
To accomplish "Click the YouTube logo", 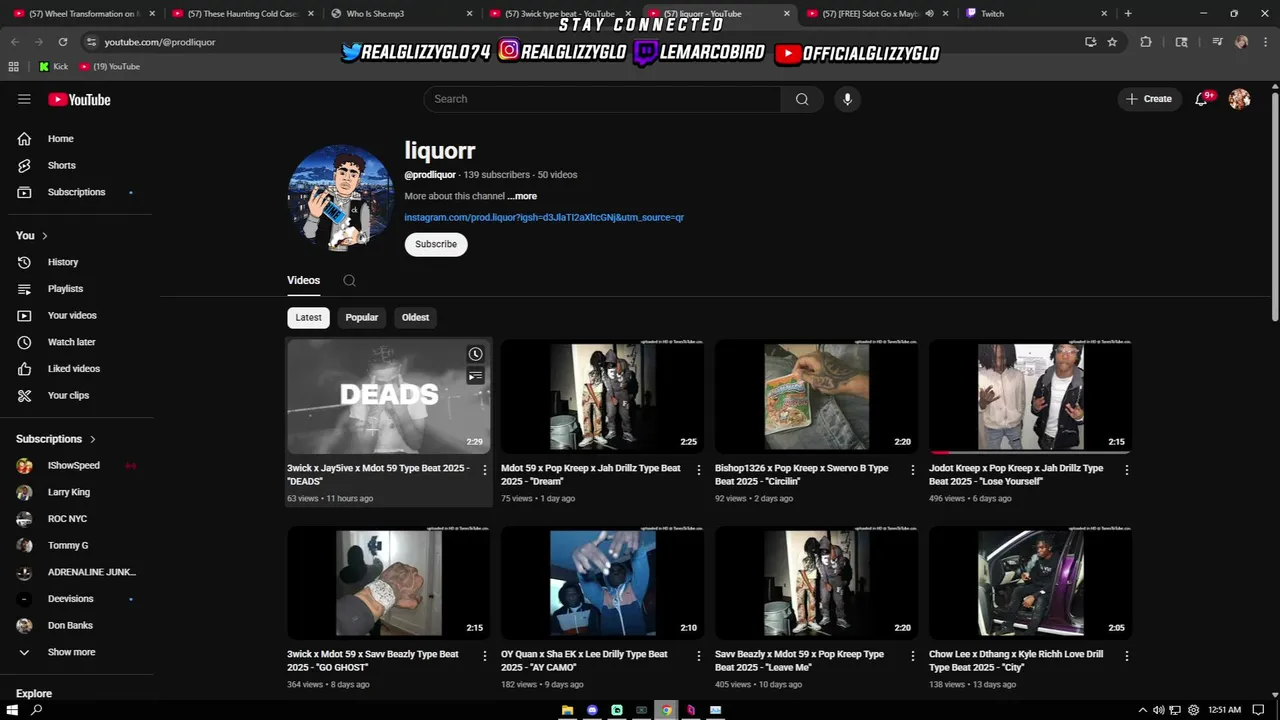I will coord(79,99).
